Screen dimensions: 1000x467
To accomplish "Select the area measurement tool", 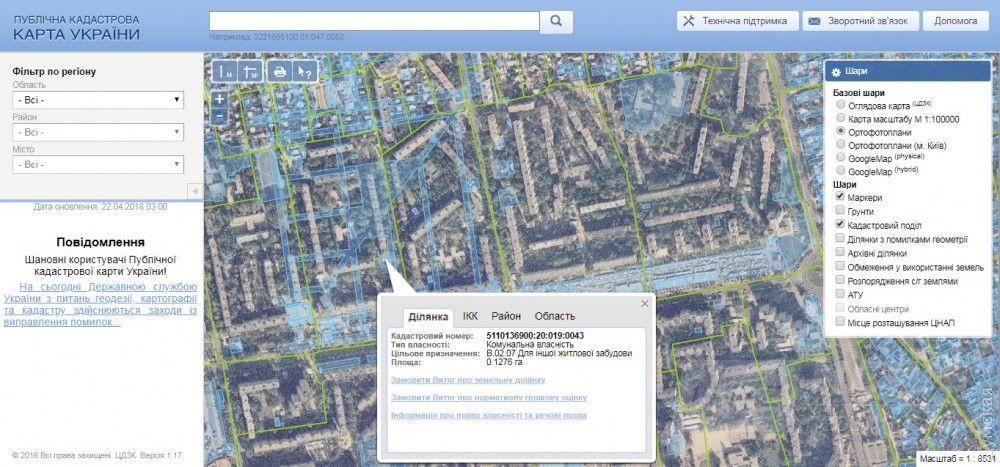I will click(x=251, y=72).
